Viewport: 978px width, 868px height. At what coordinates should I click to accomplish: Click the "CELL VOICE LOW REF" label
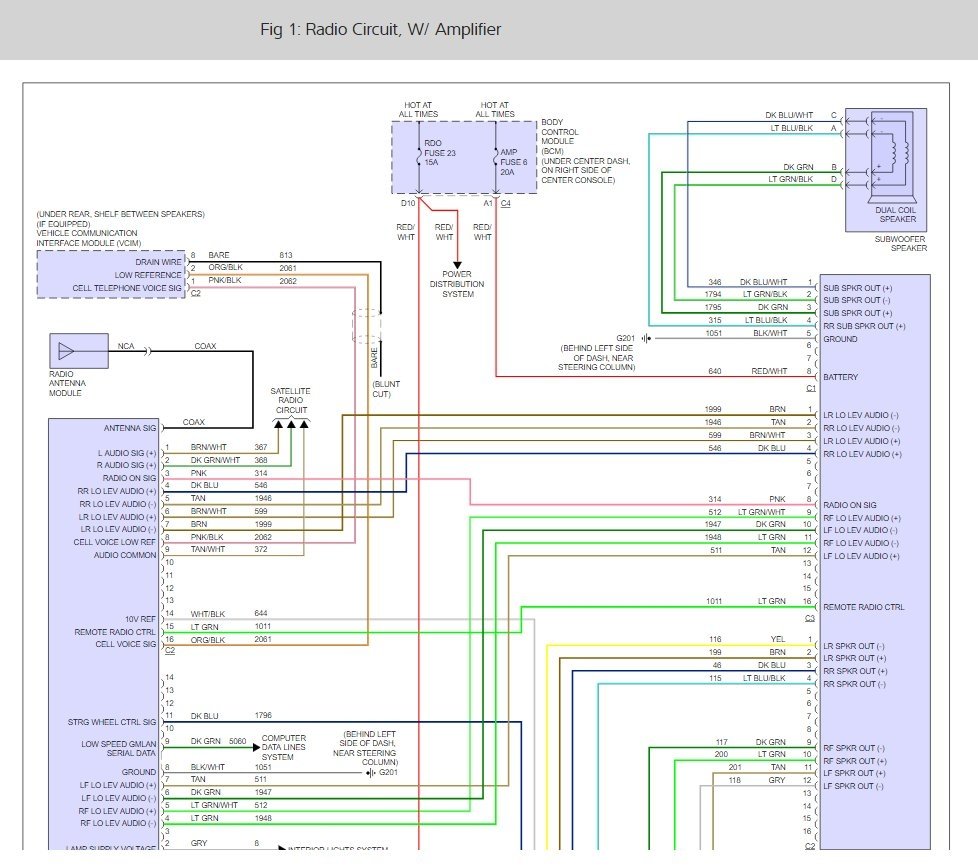tap(115, 542)
